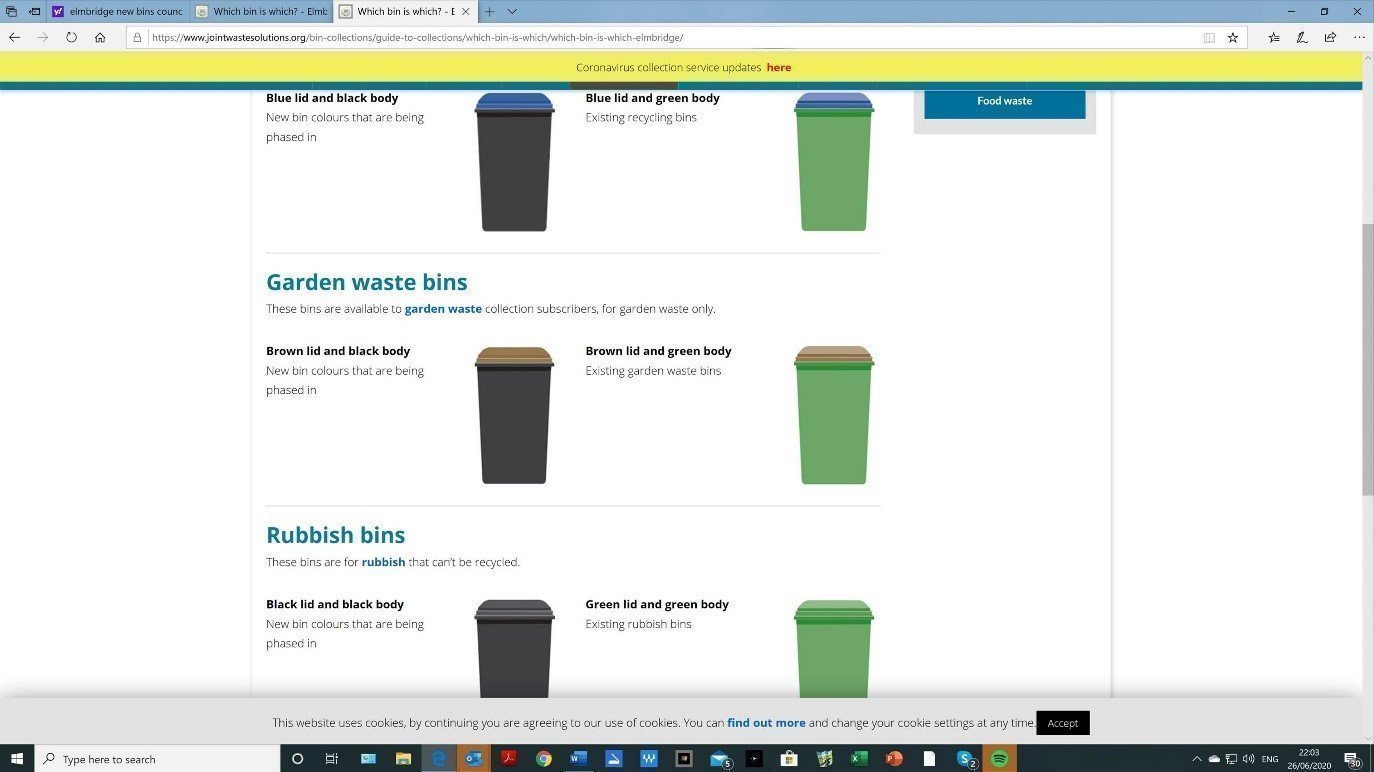Select the first Which bin is which tab
1374x772 pixels.
click(x=265, y=11)
